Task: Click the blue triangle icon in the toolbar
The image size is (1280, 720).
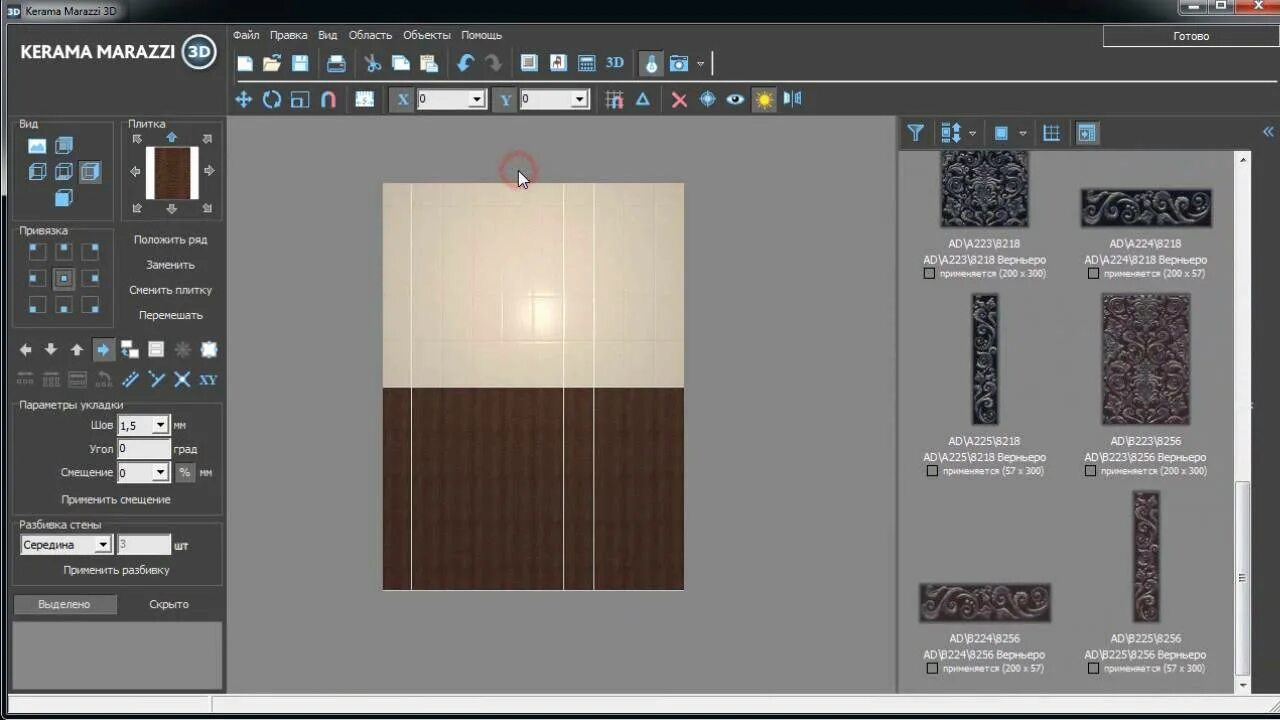Action: tap(643, 99)
